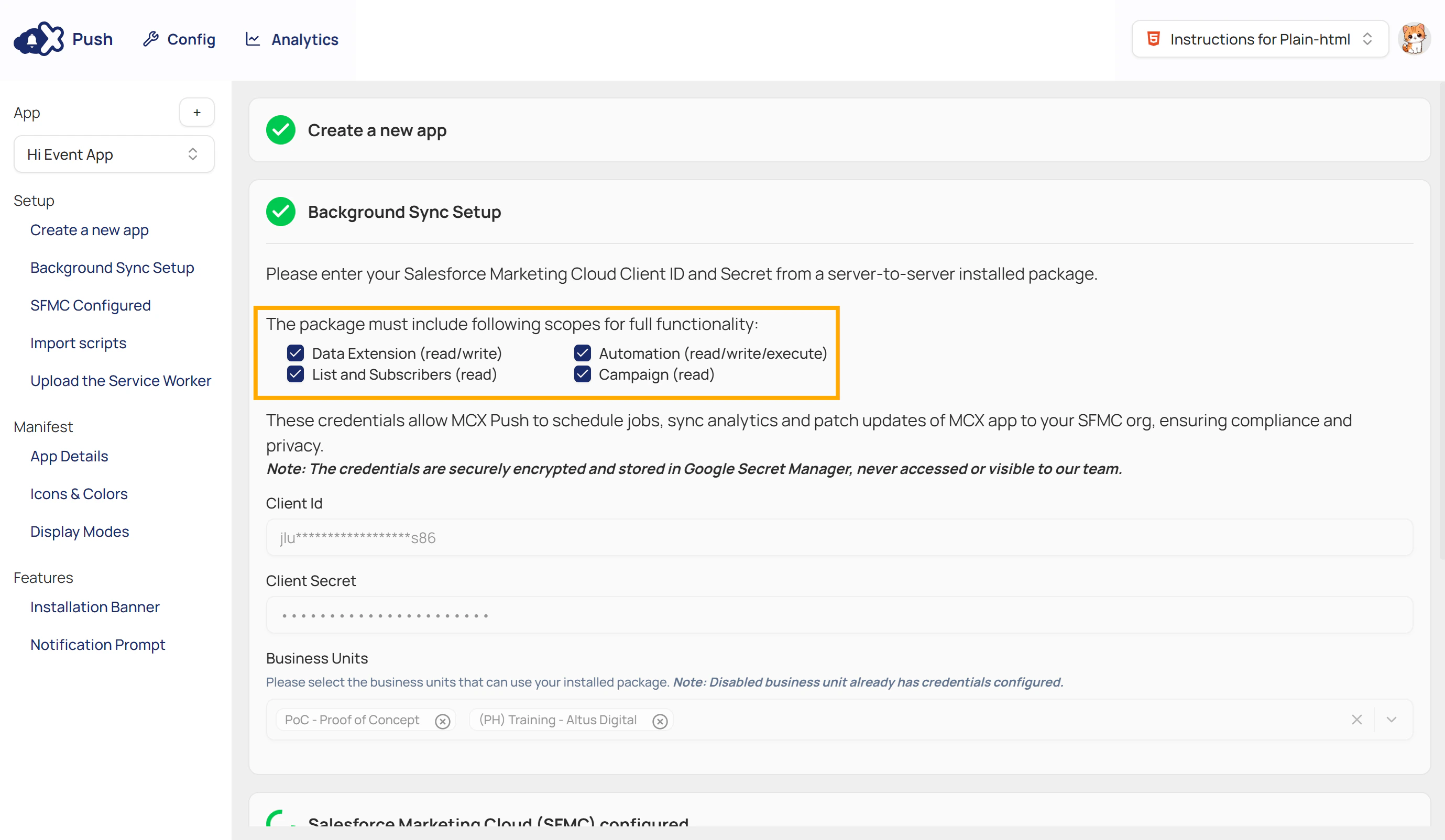The image size is (1445, 840).
Task: Click the green check beside Create a new app
Action: pos(280,130)
